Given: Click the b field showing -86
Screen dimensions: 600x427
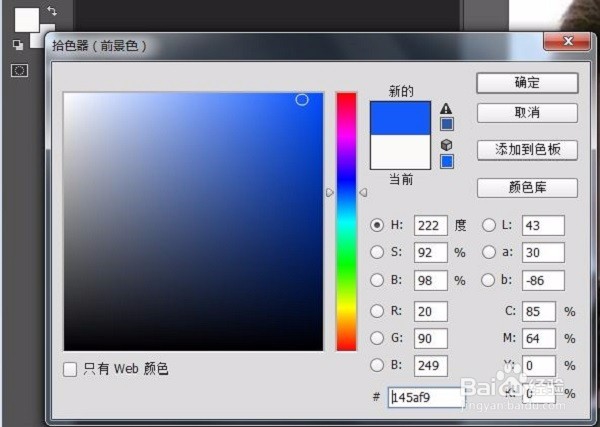Looking at the screenshot, I should pyautogui.click(x=543, y=280).
